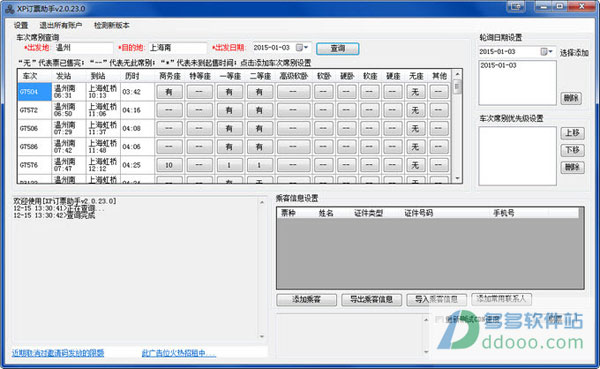Click the train table scrollbar thumb

coord(457,87)
